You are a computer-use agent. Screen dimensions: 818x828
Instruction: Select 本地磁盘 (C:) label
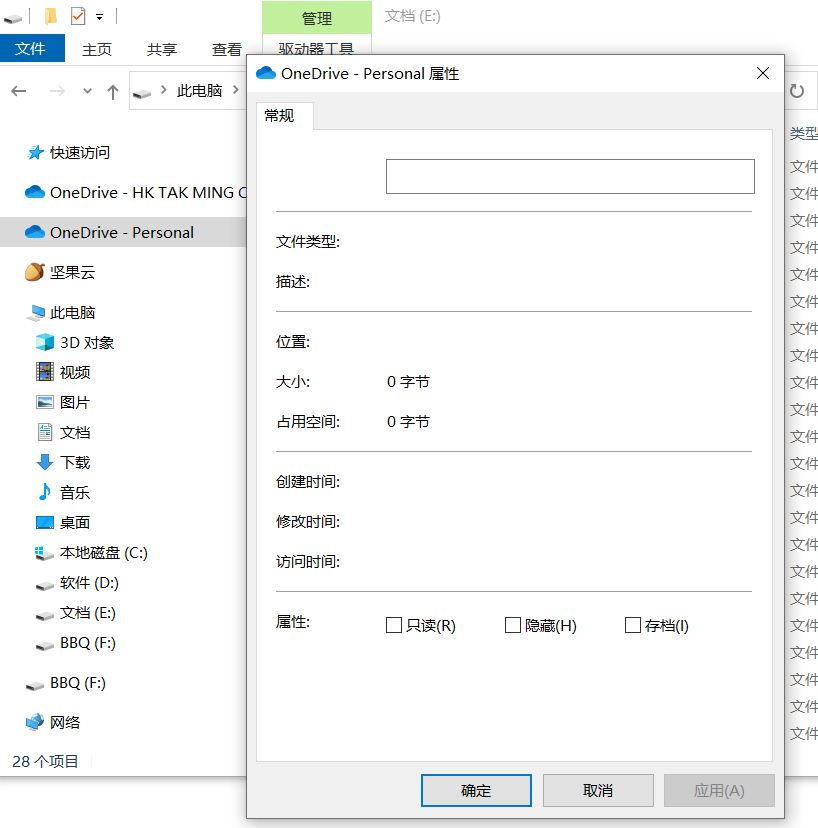click(104, 553)
